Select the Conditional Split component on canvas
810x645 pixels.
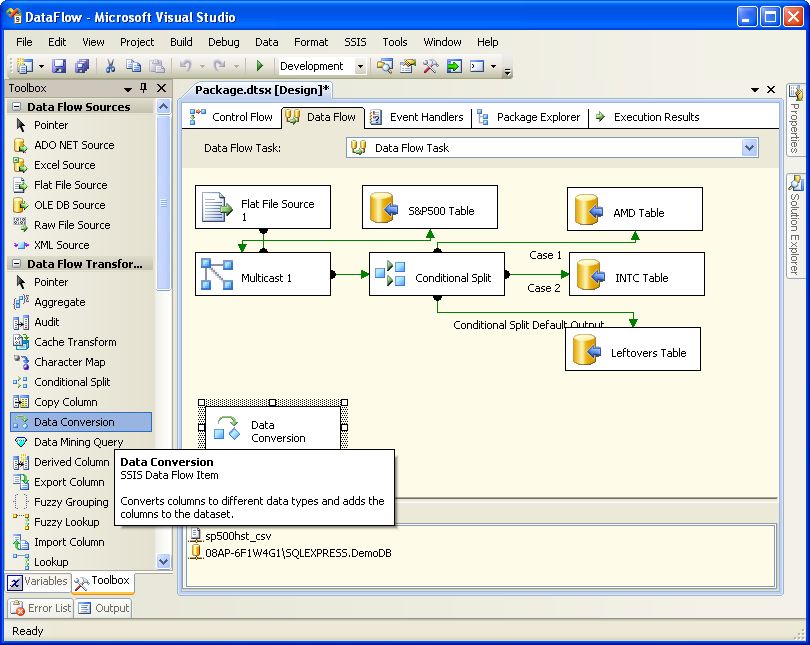coord(437,274)
